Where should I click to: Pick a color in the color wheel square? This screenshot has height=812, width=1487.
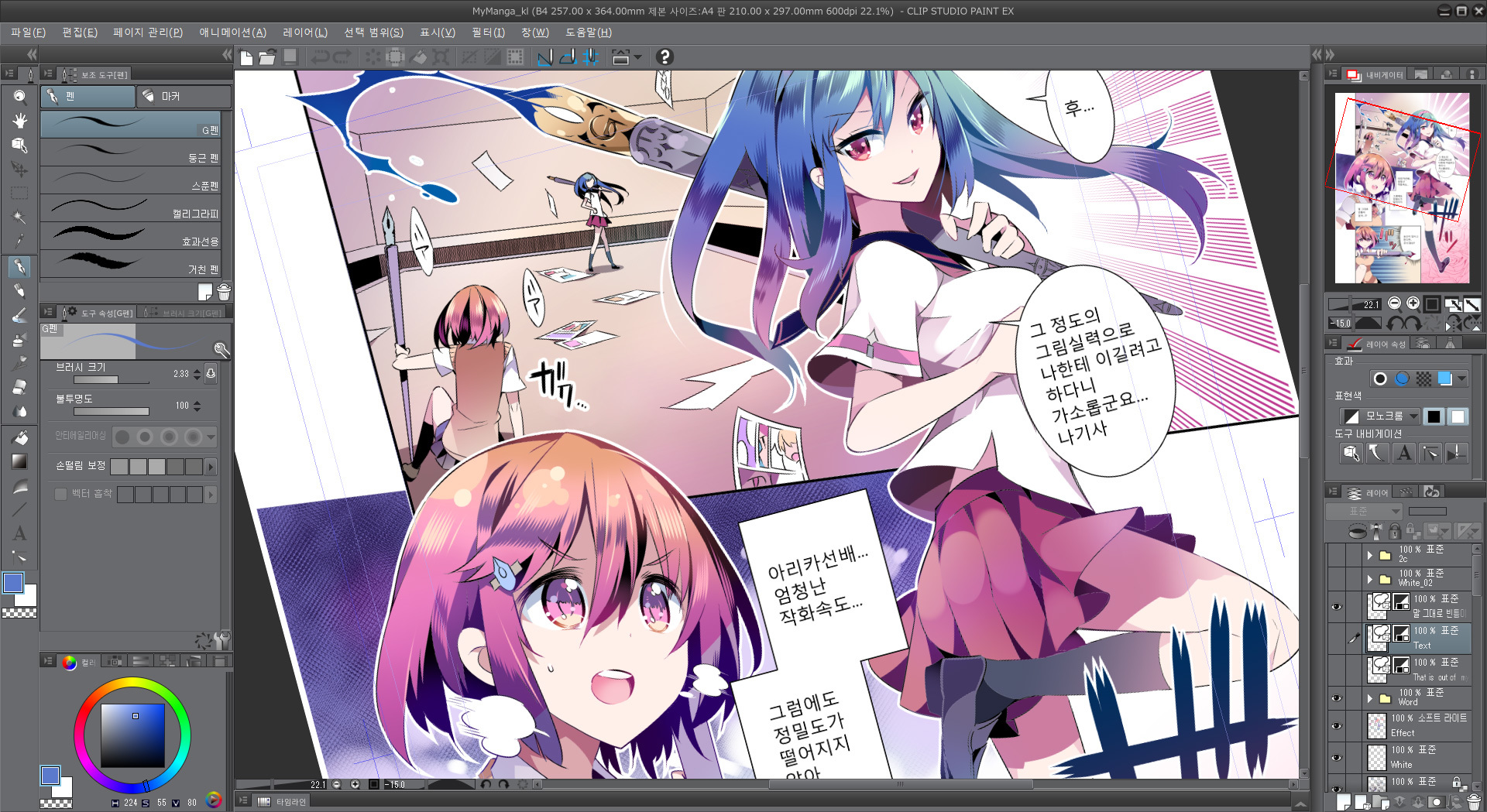click(132, 735)
